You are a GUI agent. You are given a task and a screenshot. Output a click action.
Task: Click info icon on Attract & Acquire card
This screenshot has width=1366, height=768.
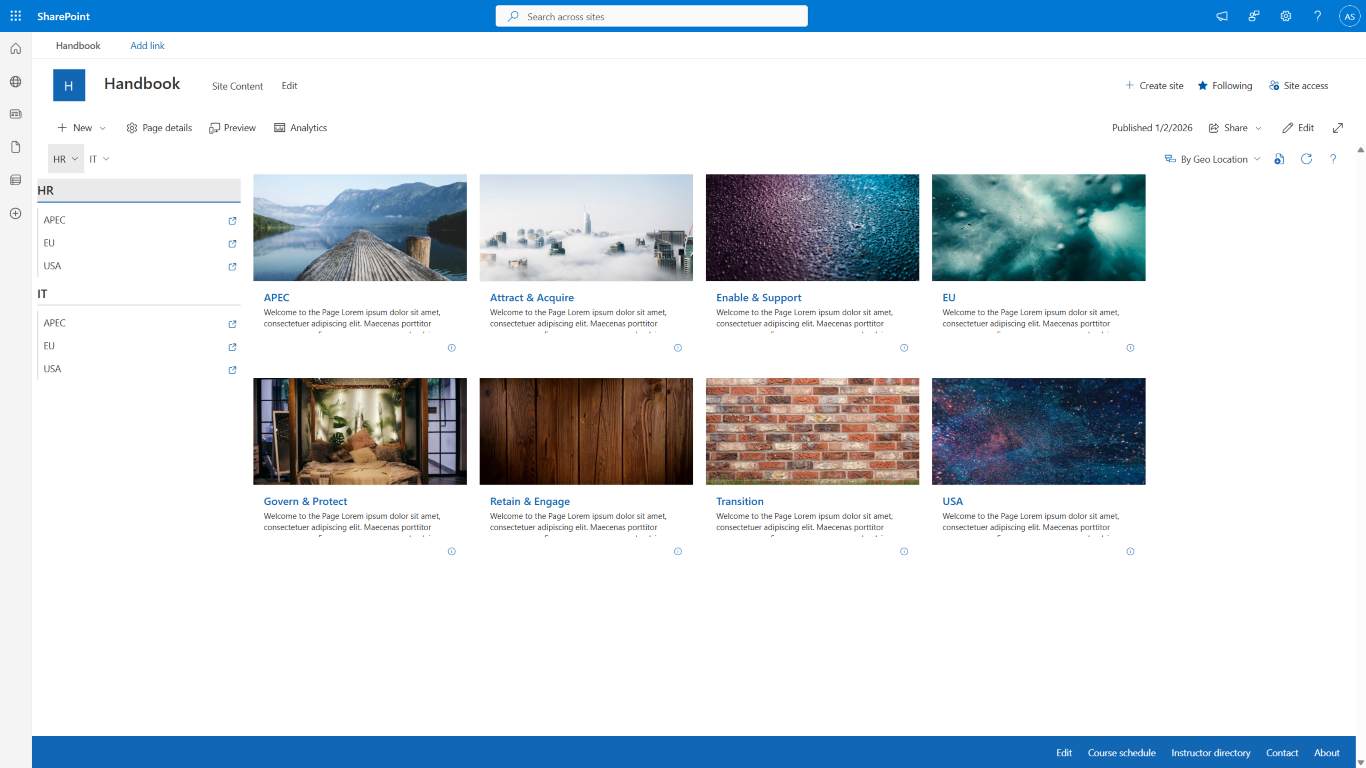(x=678, y=348)
